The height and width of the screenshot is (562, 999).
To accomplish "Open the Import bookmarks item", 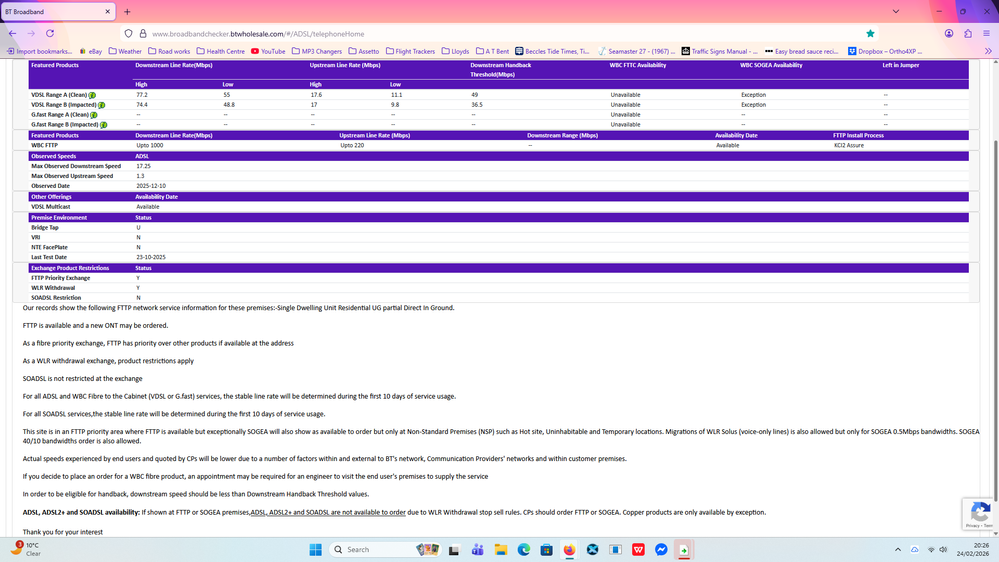I will [39, 51].
